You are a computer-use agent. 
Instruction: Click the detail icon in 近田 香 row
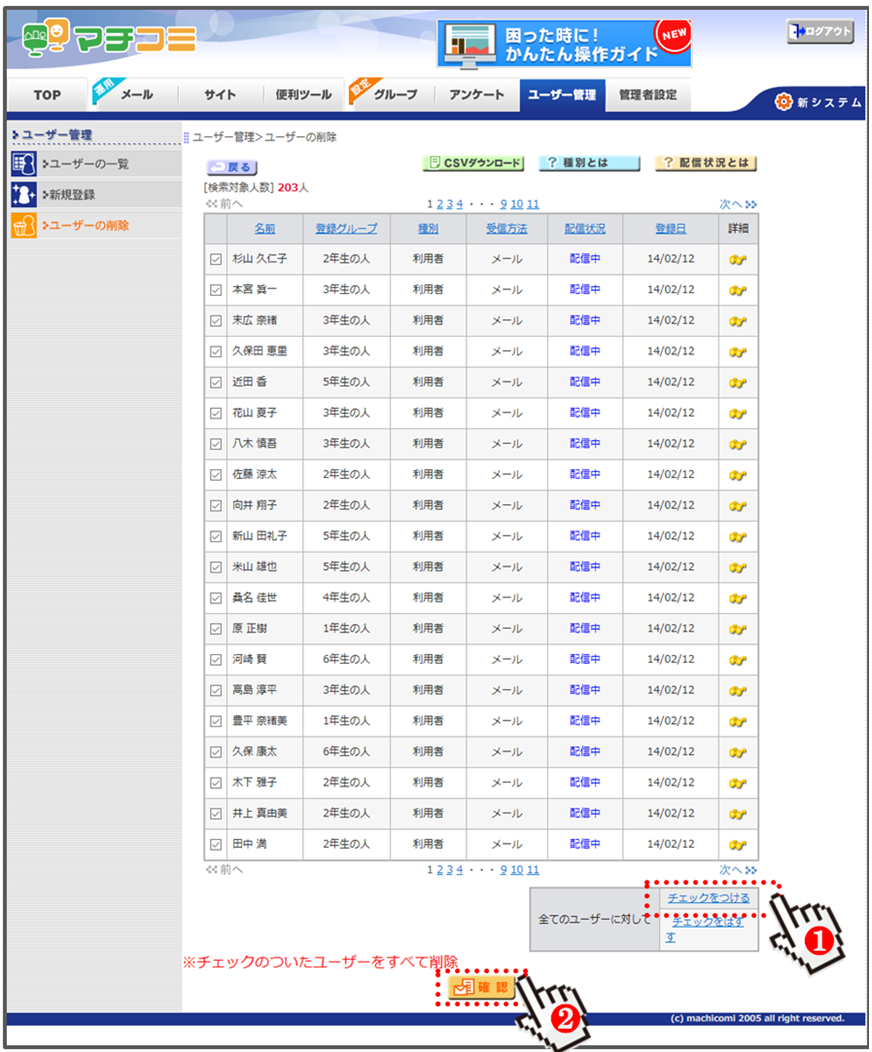[x=738, y=382]
